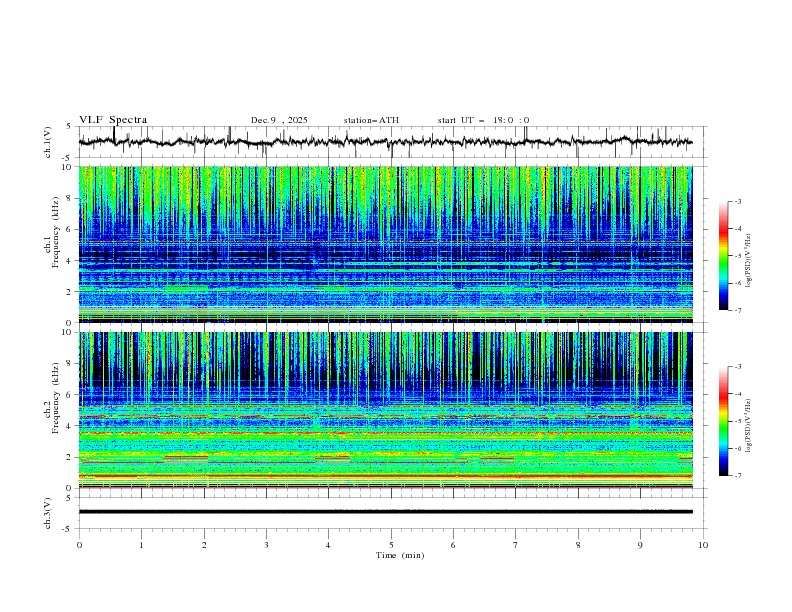The image size is (792, 612).
Task: Click time axis tick label "0"
Action: click(x=79, y=545)
